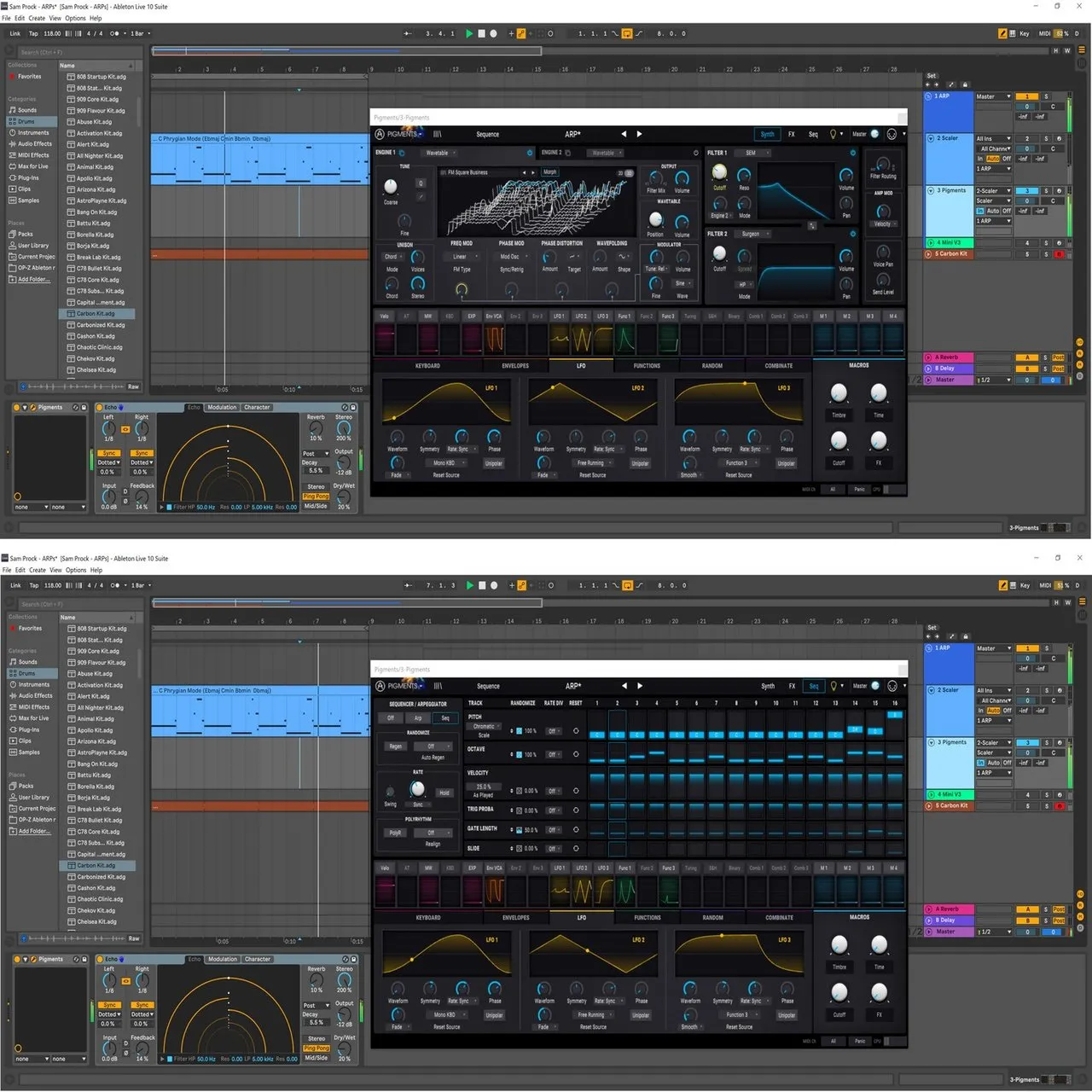Switch to FX tab in upper Pigments
The height and width of the screenshot is (1092, 1092).
791,134
